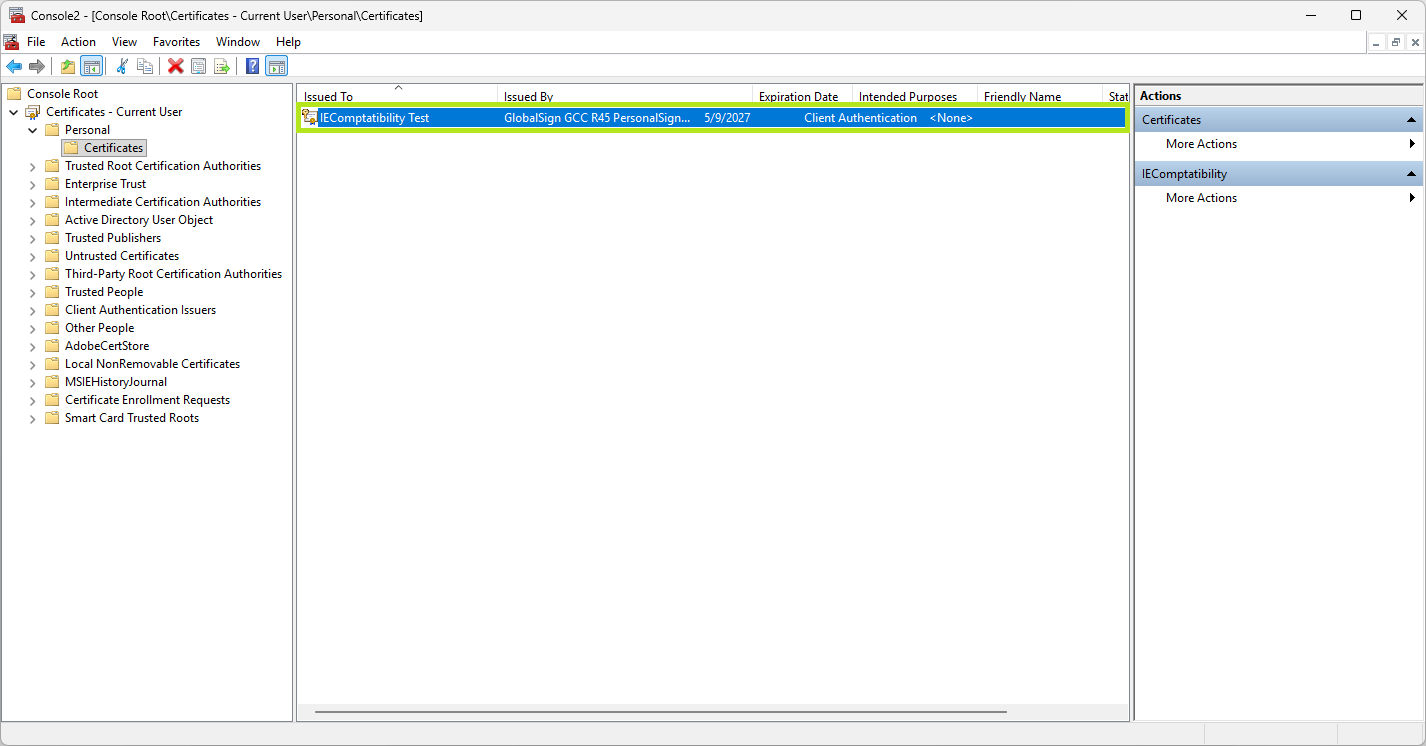Screen dimensions: 1426x746
Task: Cut the selected certificate with scissors icon
Action: click(122, 66)
